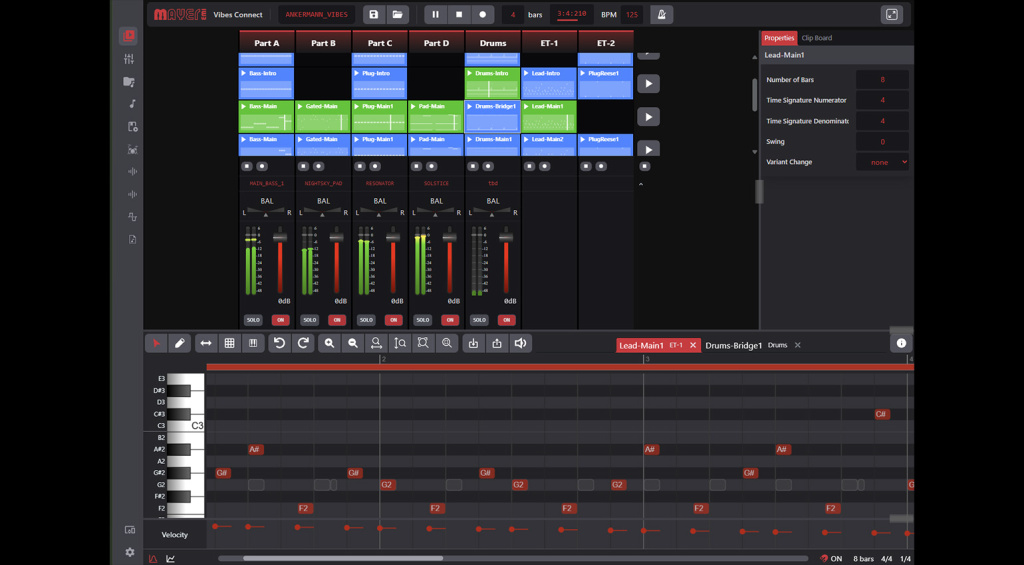Apply vertical zoom fit
Image resolution: width=1024 pixels, height=565 pixels.
tap(400, 343)
